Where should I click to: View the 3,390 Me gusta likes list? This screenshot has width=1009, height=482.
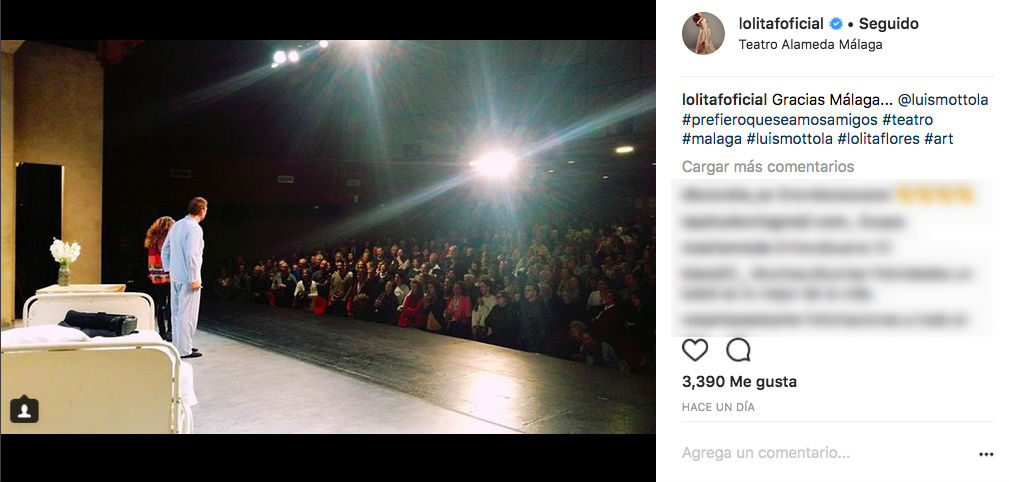pyautogui.click(x=739, y=382)
